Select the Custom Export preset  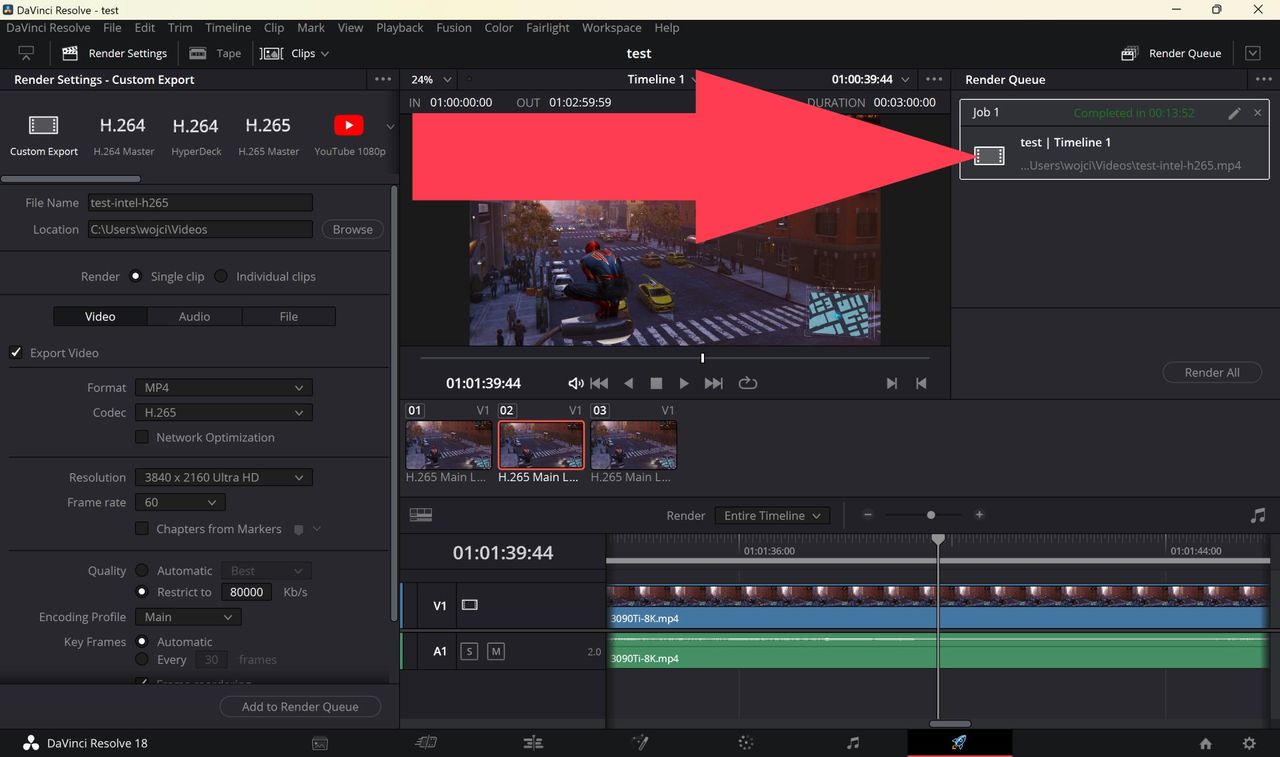click(44, 135)
